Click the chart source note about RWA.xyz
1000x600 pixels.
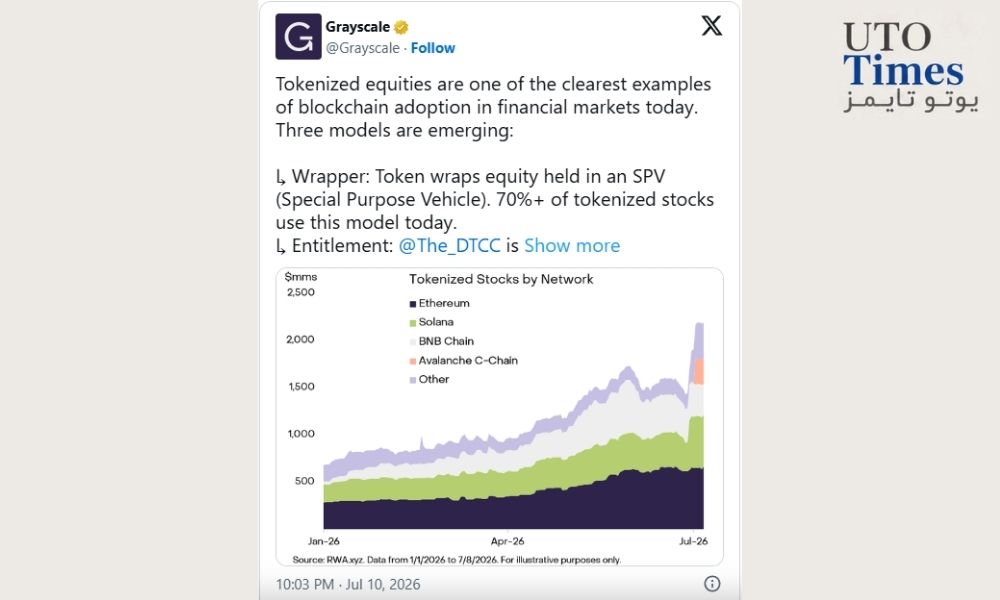457,560
